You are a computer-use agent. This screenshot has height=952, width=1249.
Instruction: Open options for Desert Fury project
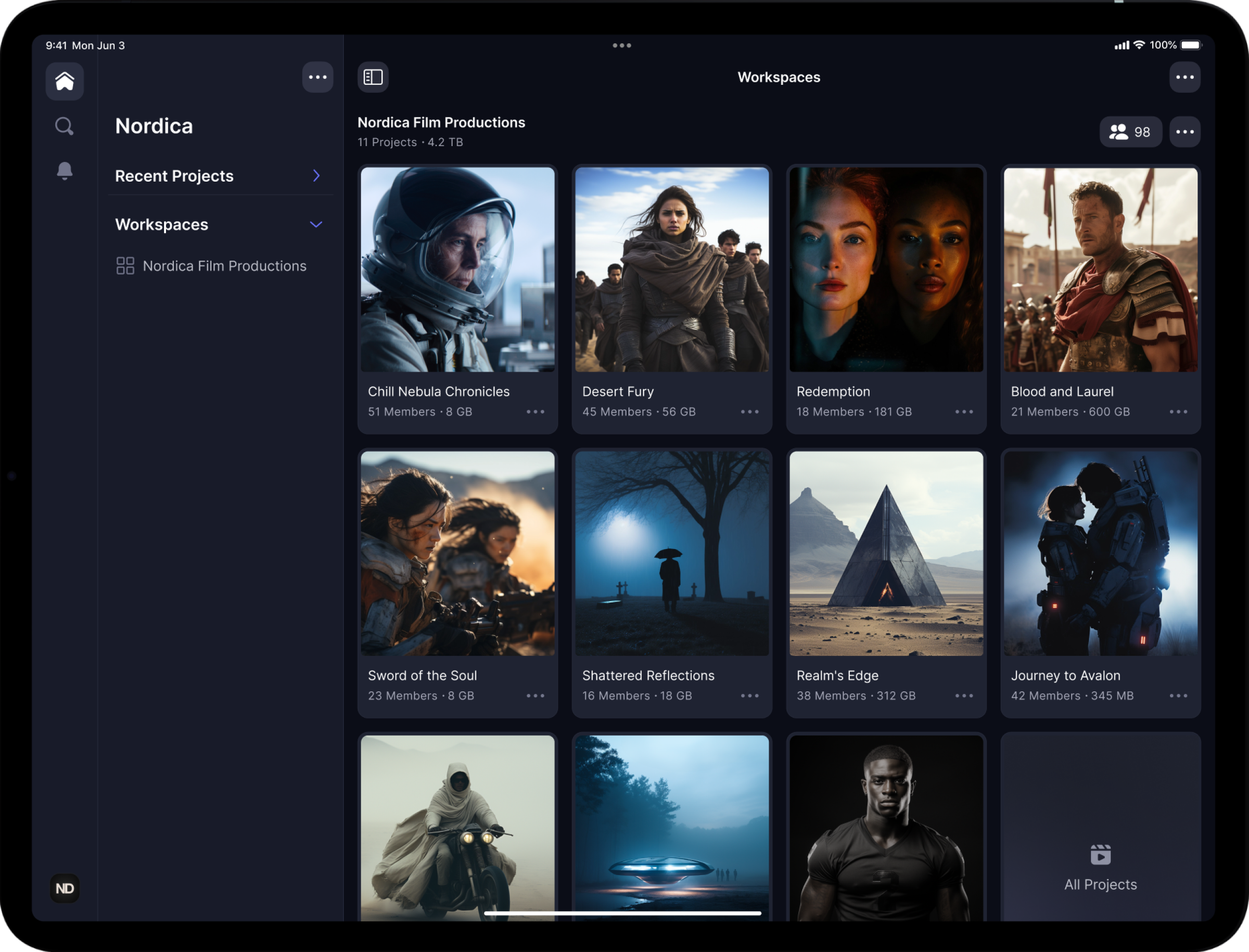click(x=749, y=412)
